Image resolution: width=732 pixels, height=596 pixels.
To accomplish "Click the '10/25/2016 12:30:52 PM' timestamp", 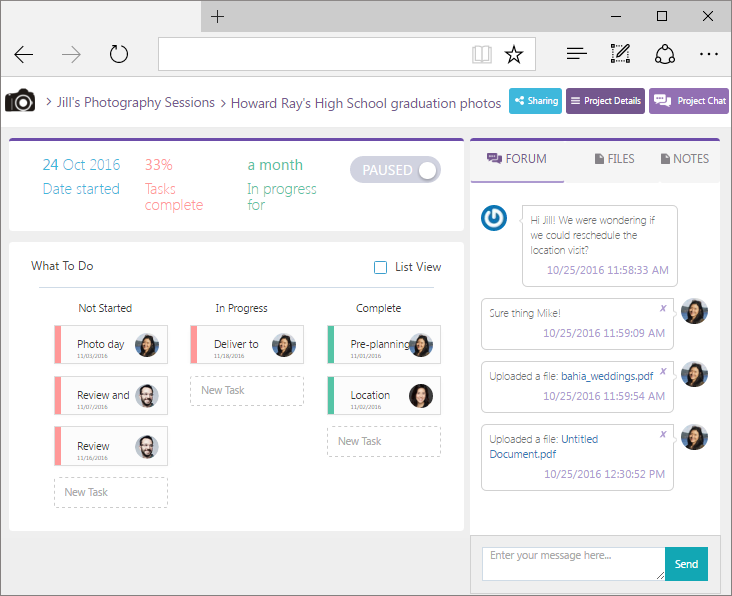I will click(x=604, y=474).
